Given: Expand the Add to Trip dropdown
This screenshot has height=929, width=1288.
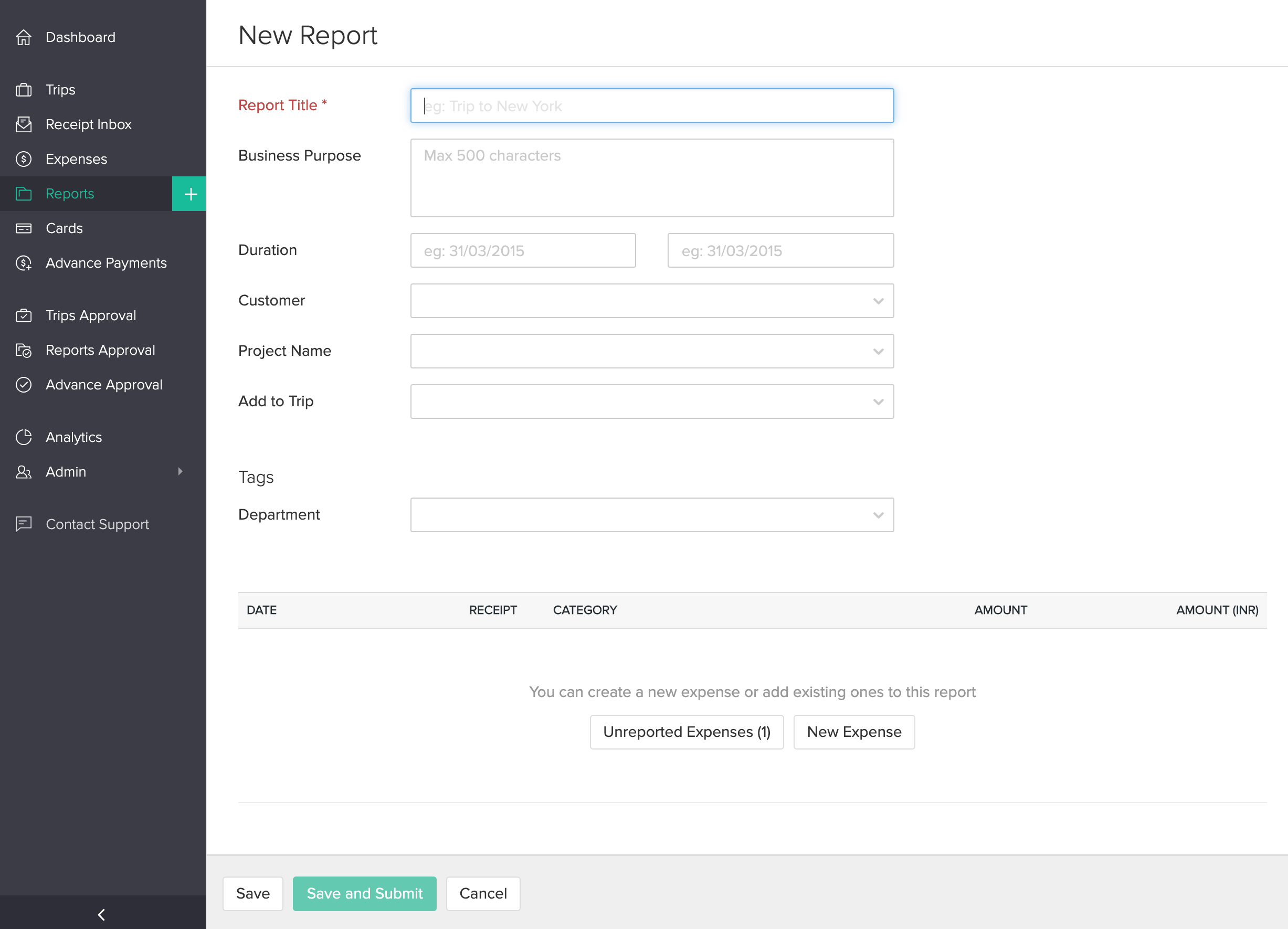Looking at the screenshot, I should [x=878, y=402].
